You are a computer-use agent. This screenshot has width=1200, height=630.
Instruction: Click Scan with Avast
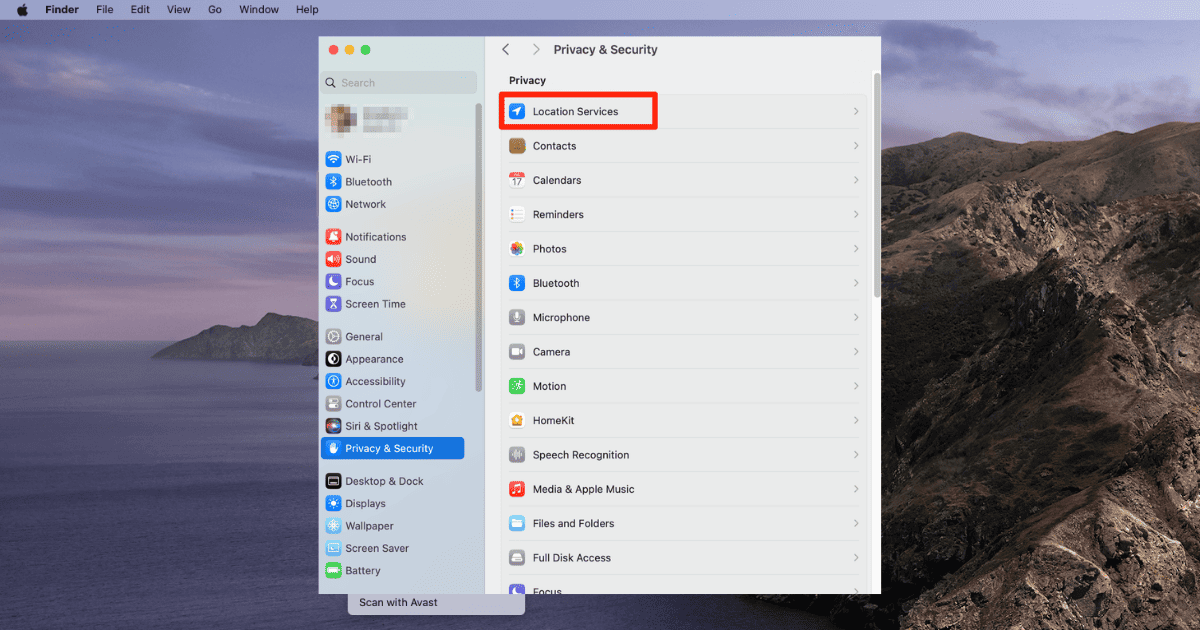coord(398,603)
